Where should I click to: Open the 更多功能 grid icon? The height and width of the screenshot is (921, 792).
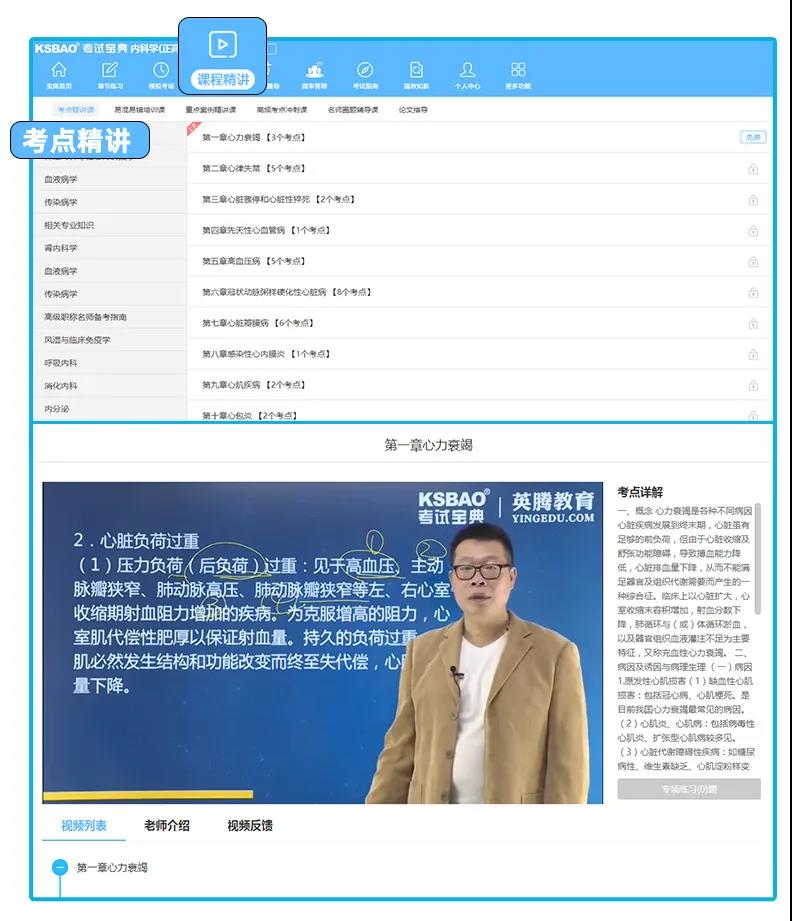coord(518,70)
